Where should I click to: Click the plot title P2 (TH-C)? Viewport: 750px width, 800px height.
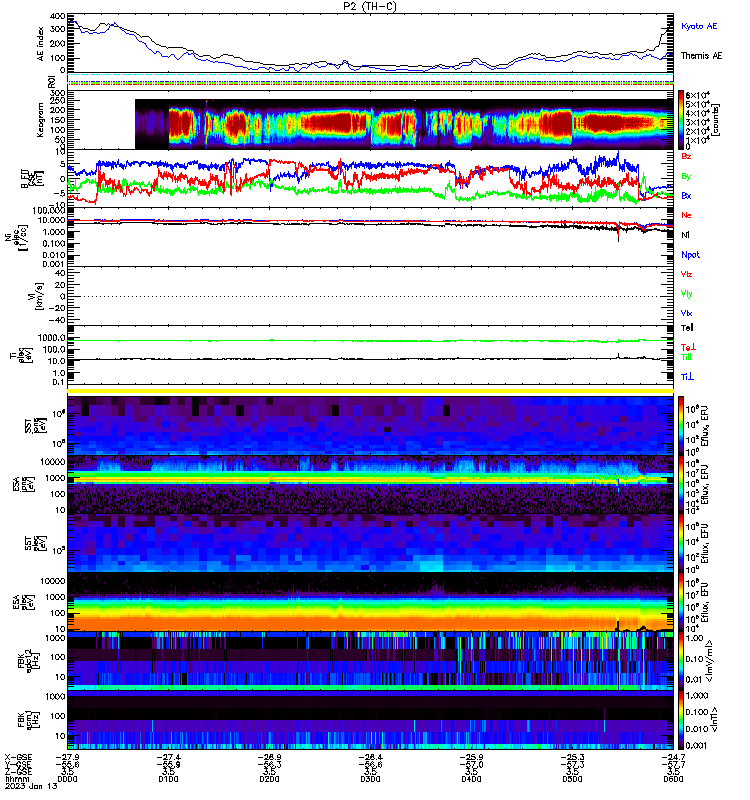click(x=369, y=6)
